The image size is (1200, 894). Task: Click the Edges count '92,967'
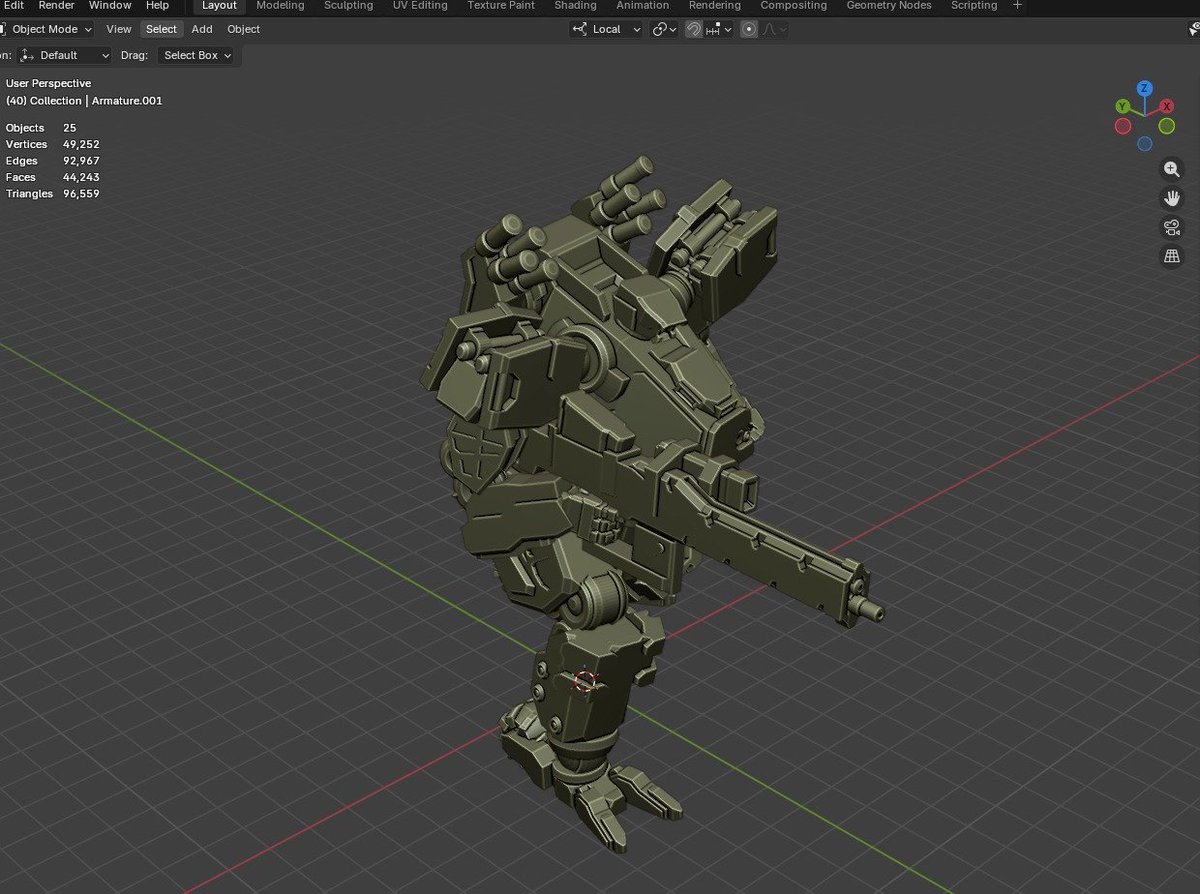tap(81, 161)
